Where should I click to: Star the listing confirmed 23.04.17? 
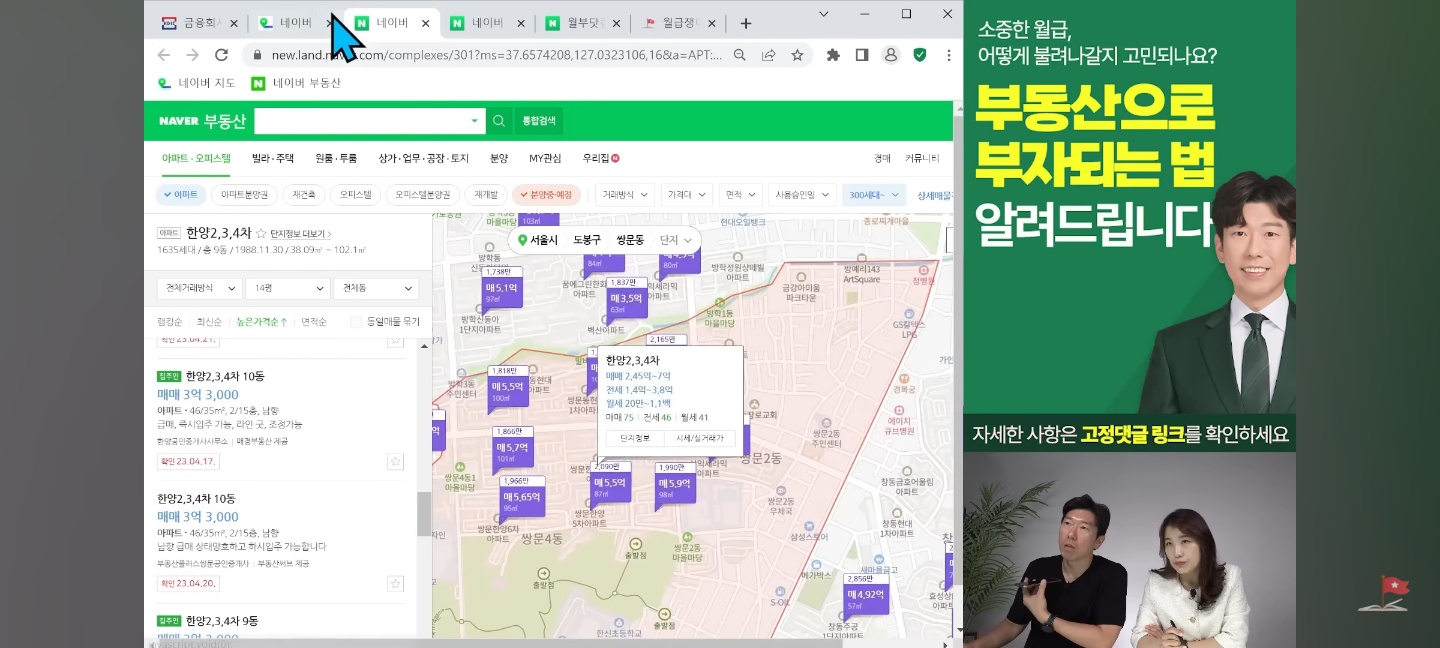pos(395,461)
